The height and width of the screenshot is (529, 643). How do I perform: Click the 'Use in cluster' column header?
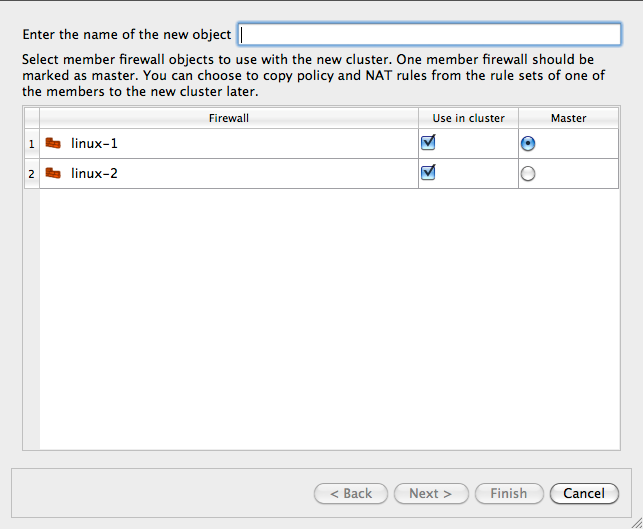(x=468, y=118)
